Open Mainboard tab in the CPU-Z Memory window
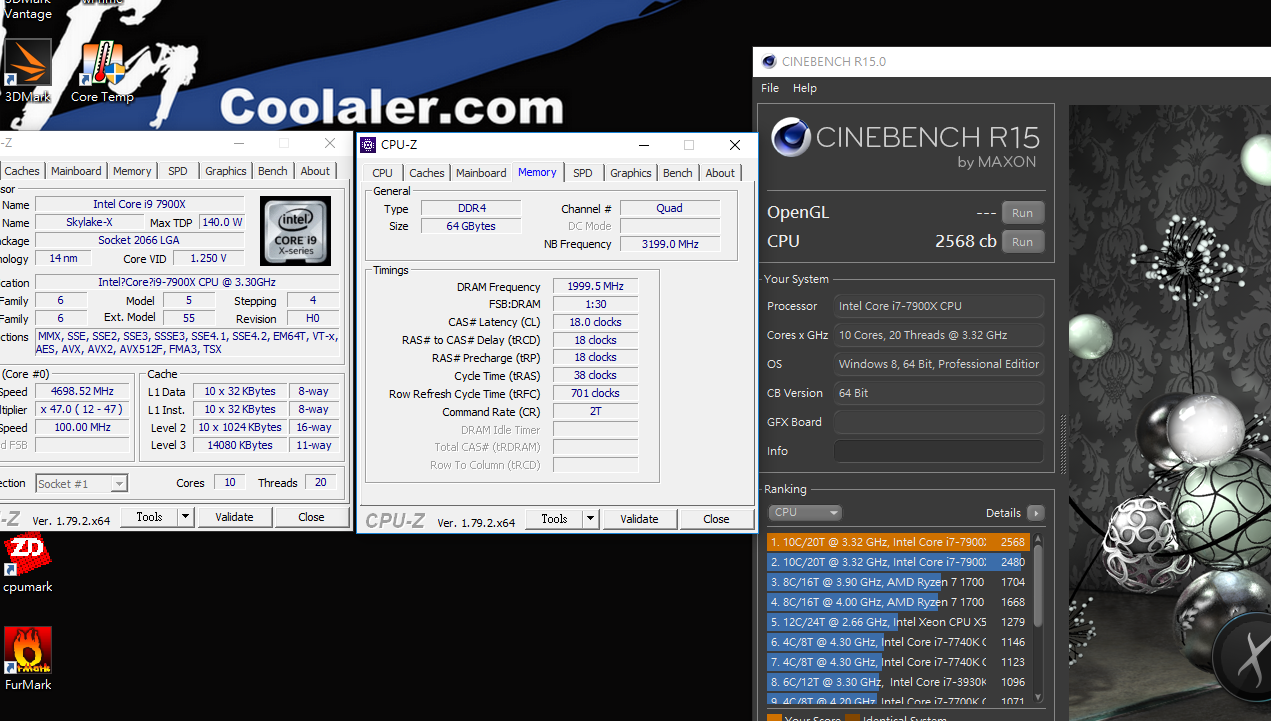 (481, 173)
